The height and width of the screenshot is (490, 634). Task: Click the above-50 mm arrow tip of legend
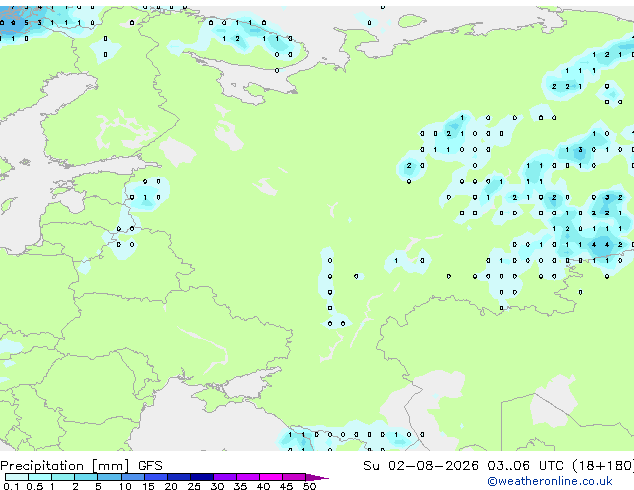(x=317, y=478)
